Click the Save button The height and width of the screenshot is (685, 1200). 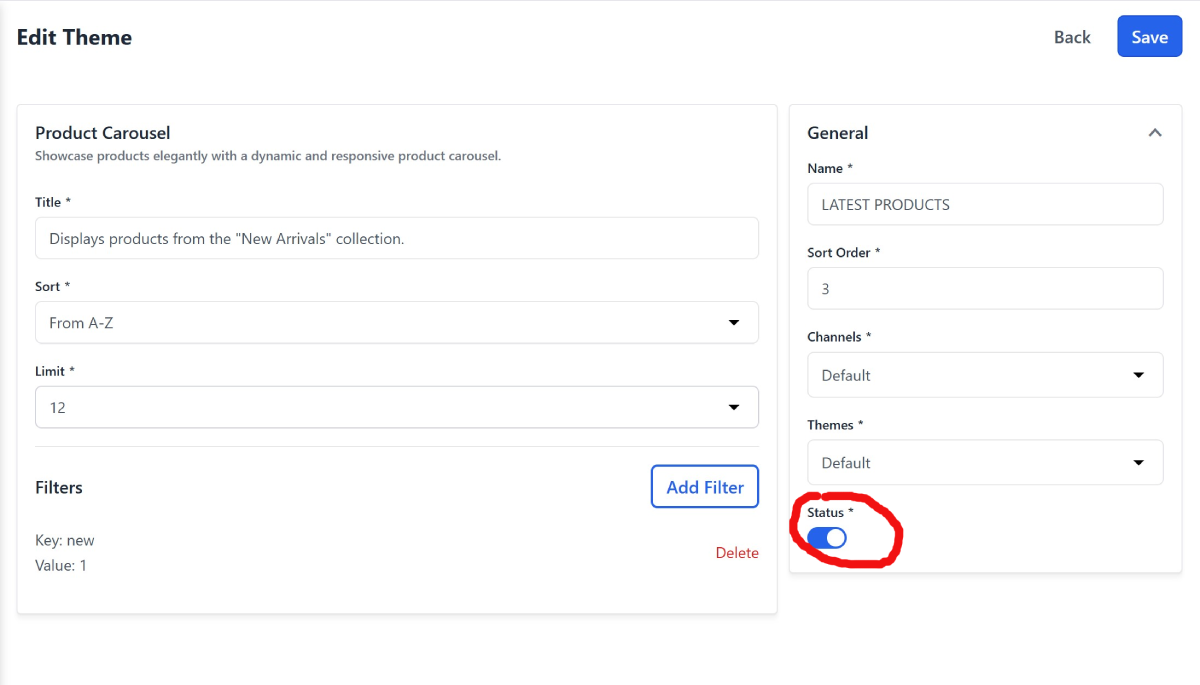1149,37
